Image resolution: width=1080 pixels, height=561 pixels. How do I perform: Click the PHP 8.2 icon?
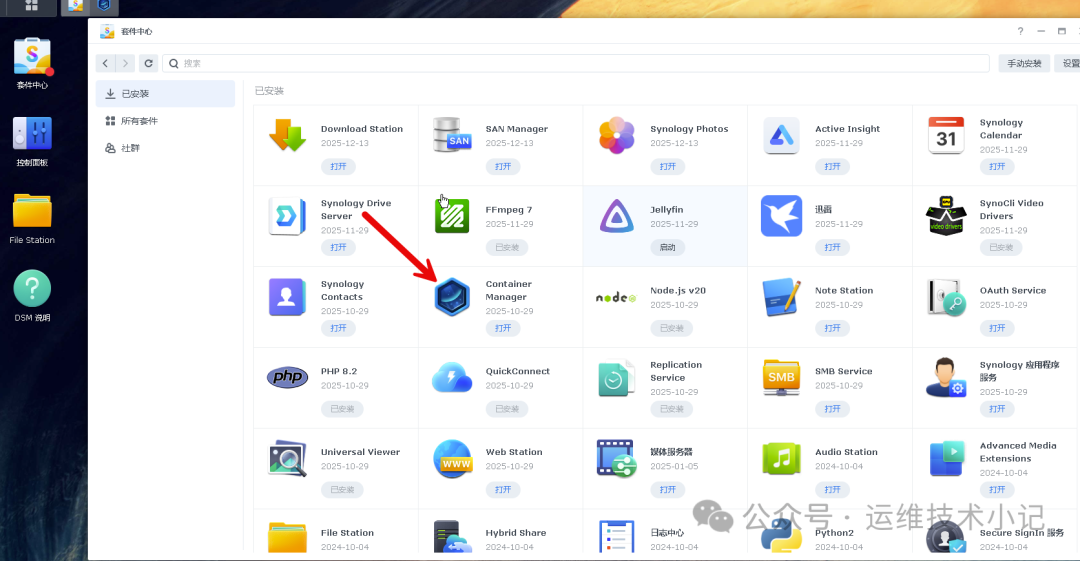(287, 377)
